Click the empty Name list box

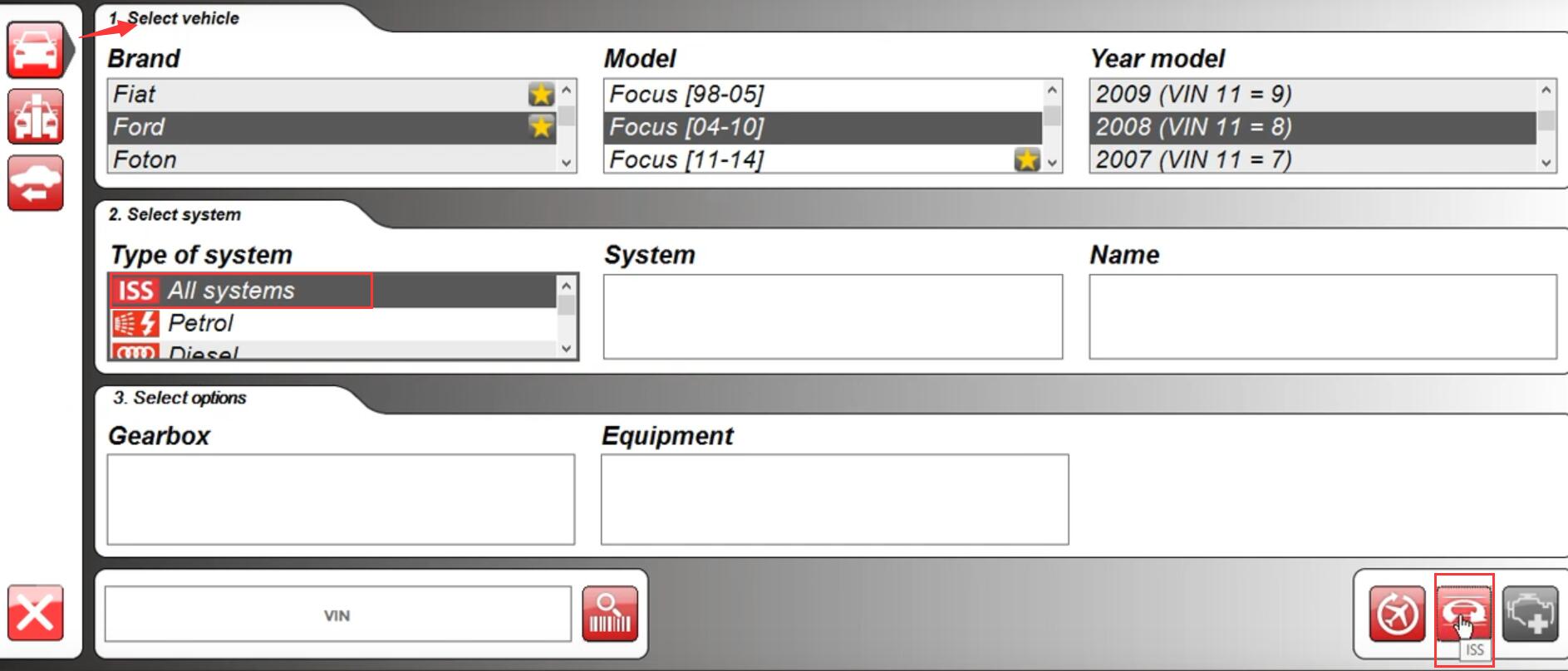pos(1323,316)
